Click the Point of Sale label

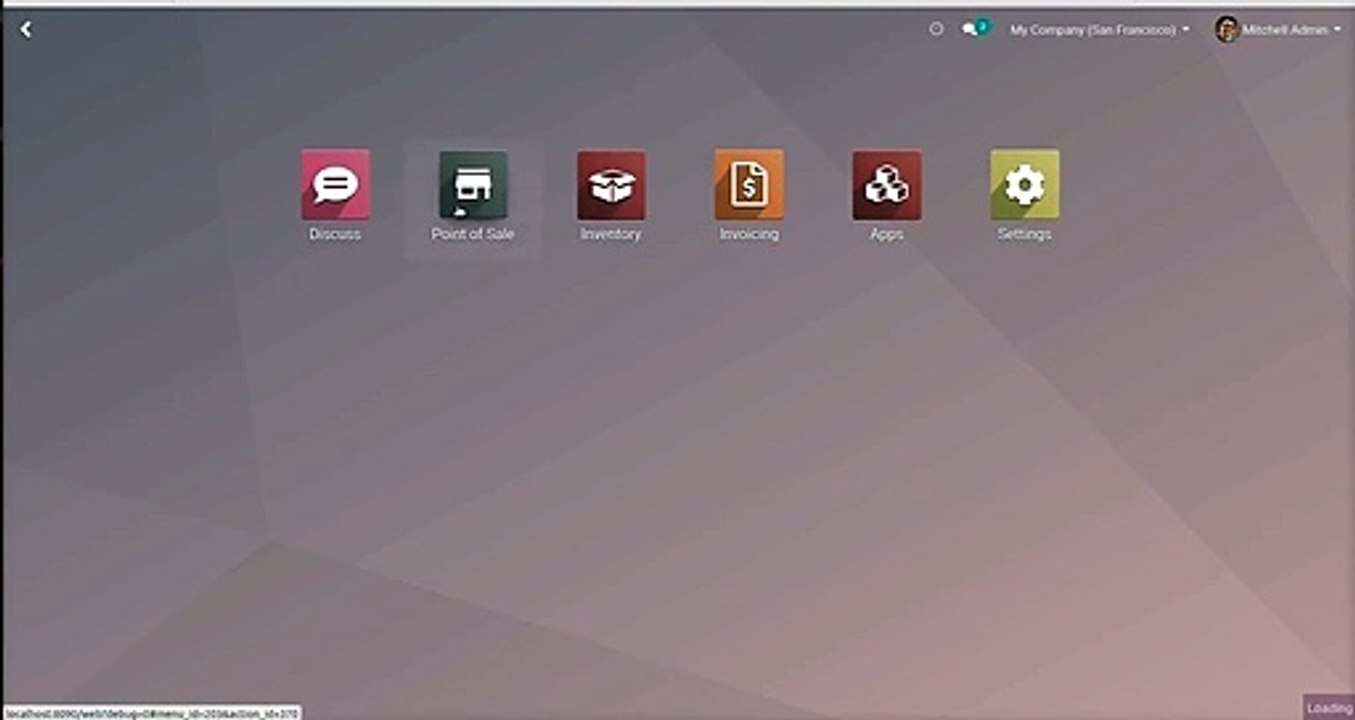(473, 234)
